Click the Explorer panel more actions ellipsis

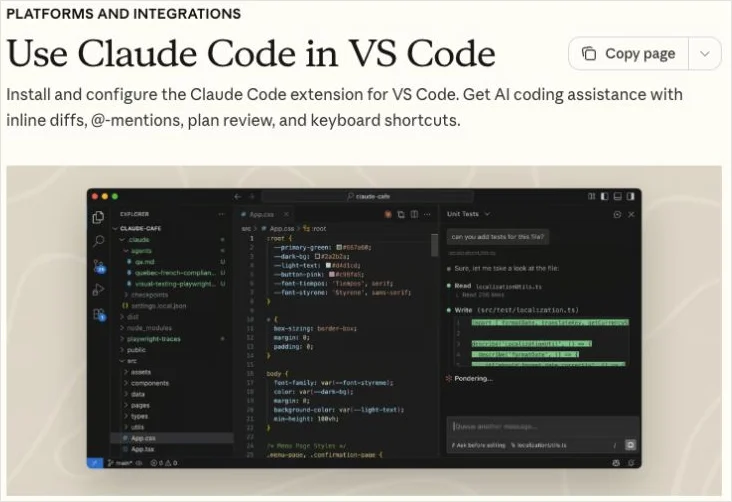pos(221,214)
